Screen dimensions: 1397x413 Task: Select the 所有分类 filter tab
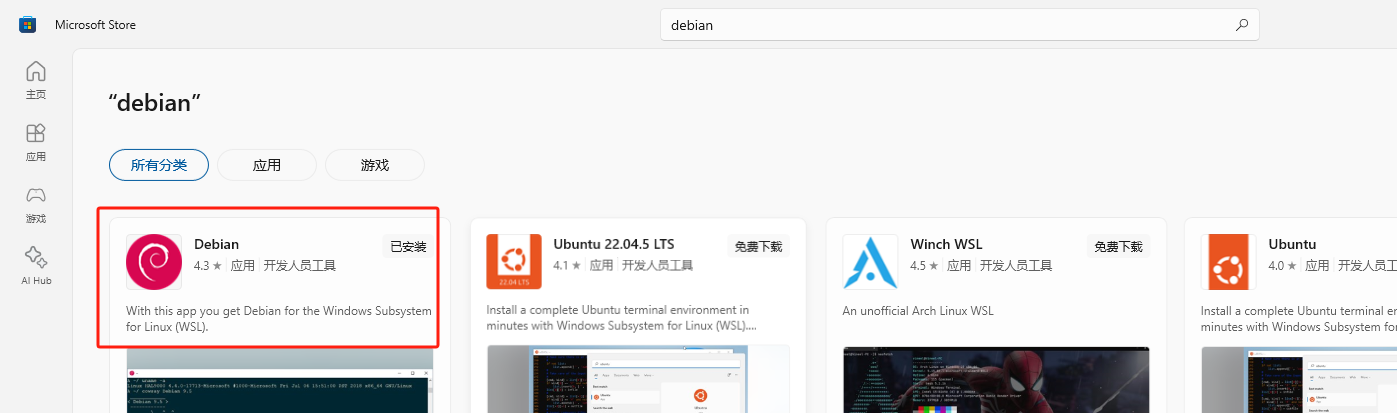click(x=159, y=165)
